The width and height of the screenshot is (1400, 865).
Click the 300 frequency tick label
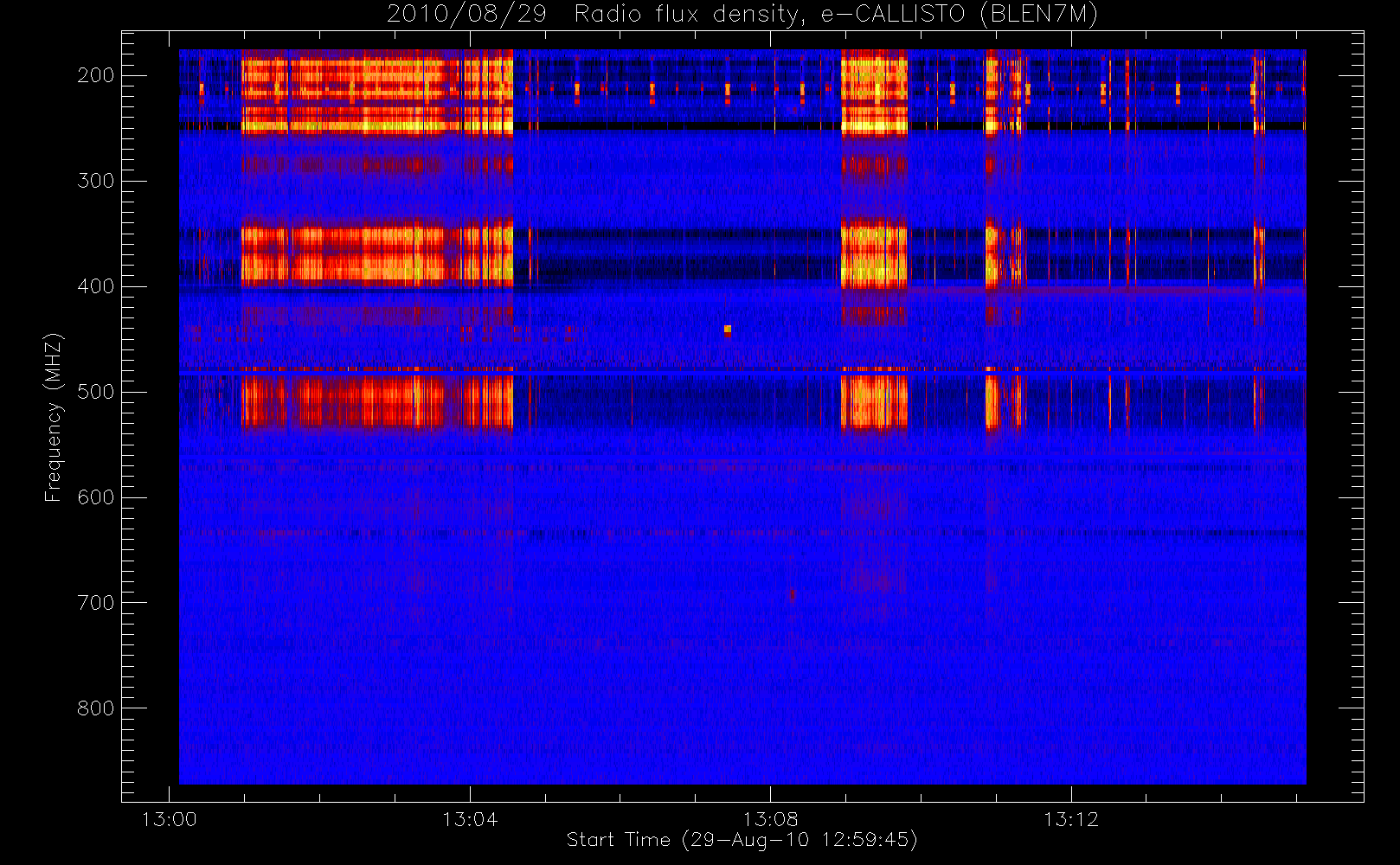point(96,181)
